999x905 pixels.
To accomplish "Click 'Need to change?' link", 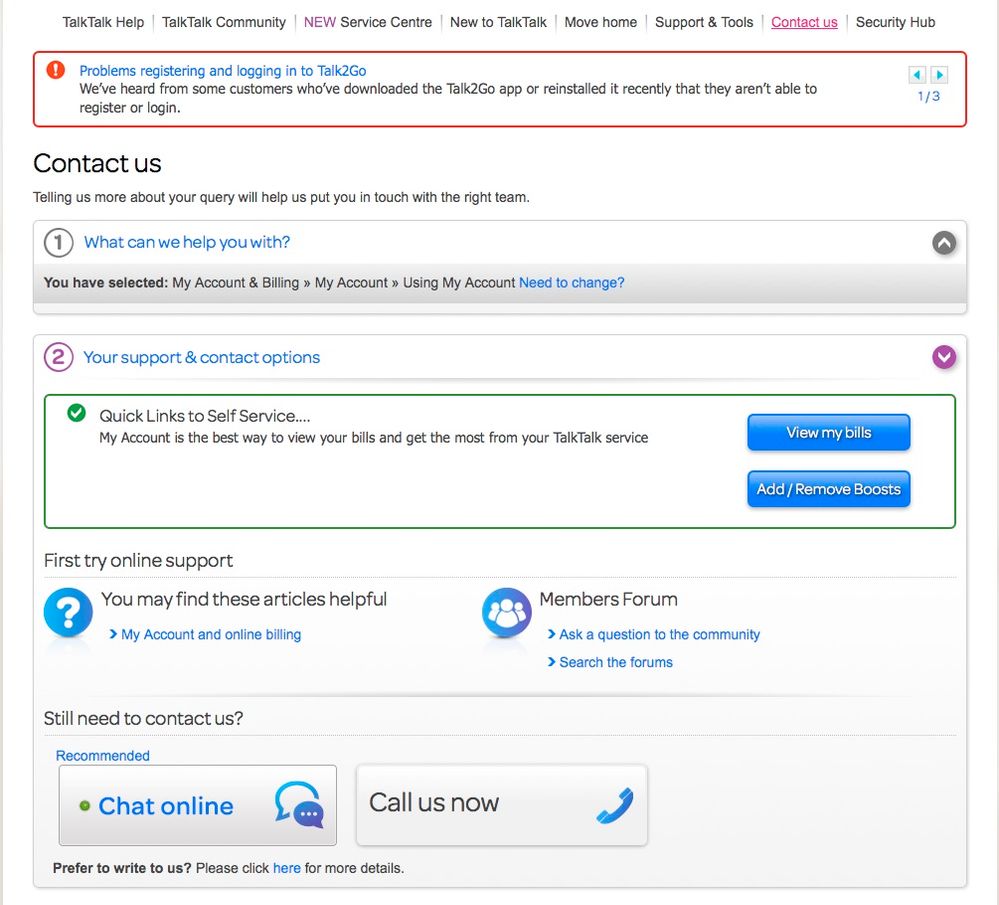I will pos(571,282).
